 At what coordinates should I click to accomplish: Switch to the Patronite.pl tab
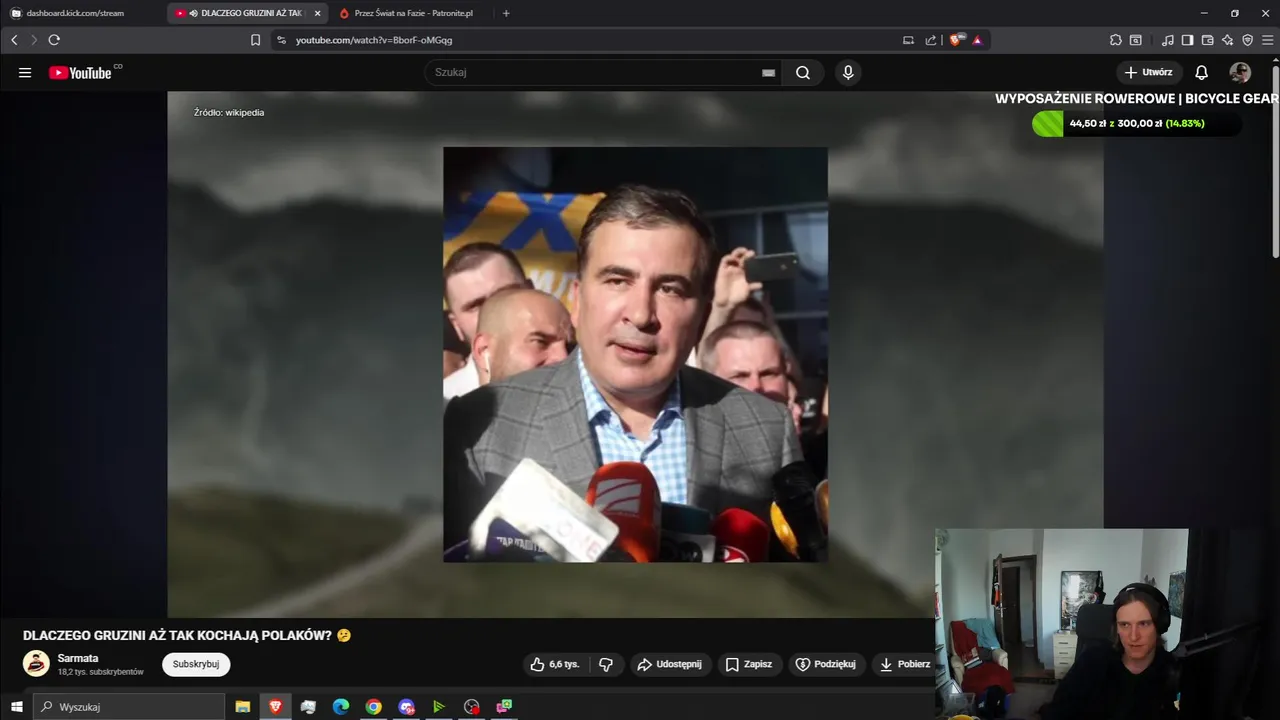(x=412, y=13)
